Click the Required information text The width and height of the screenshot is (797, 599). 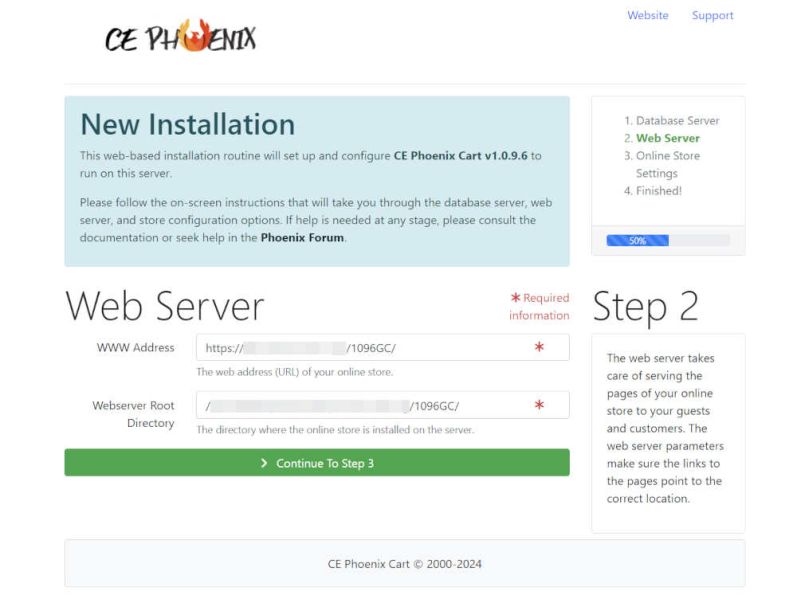(539, 306)
